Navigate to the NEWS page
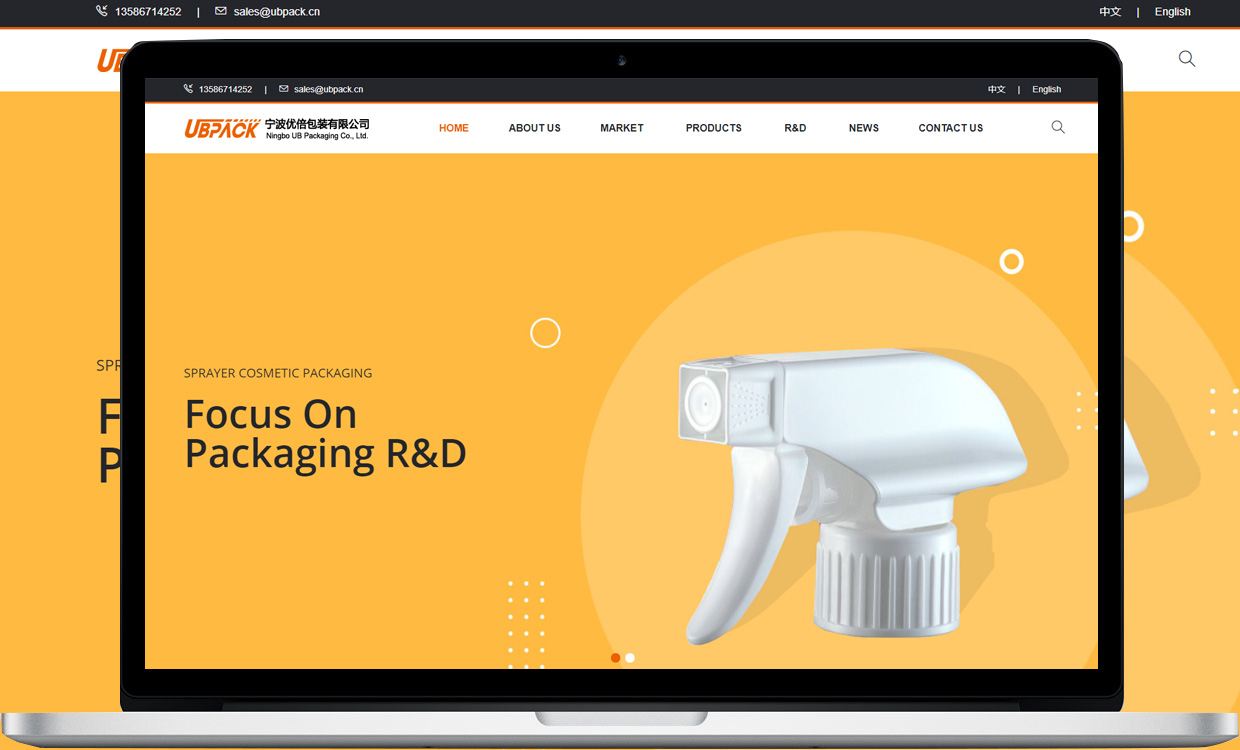 tap(864, 128)
